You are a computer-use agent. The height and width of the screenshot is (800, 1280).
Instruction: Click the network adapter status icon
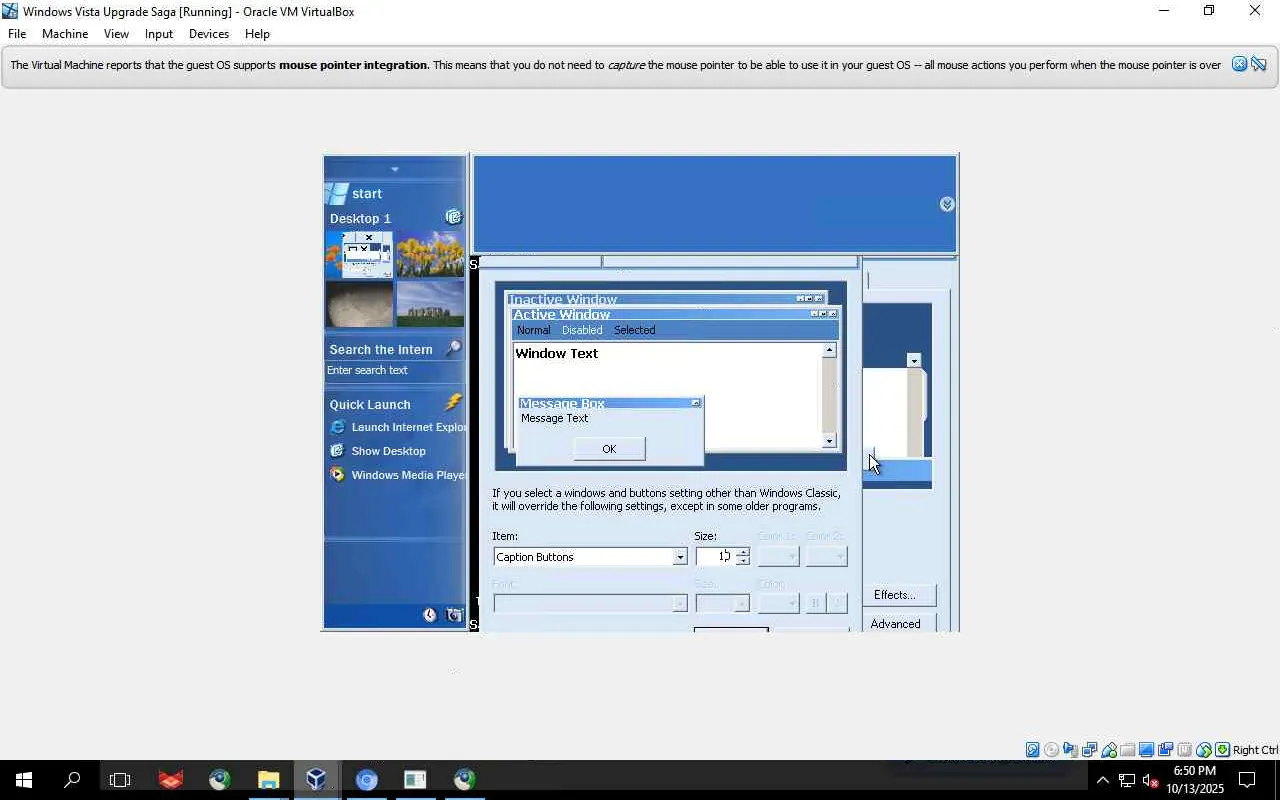pyautogui.click(x=1090, y=750)
